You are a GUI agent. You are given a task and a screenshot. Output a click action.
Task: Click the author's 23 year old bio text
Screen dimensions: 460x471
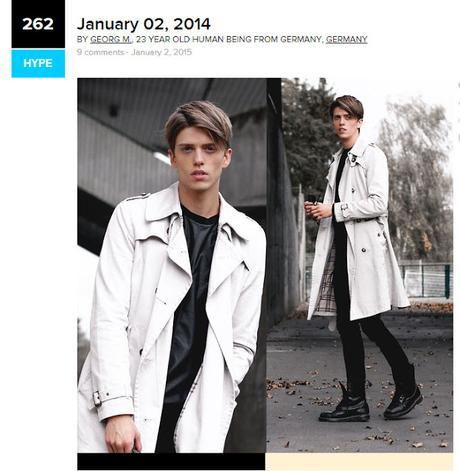point(230,39)
